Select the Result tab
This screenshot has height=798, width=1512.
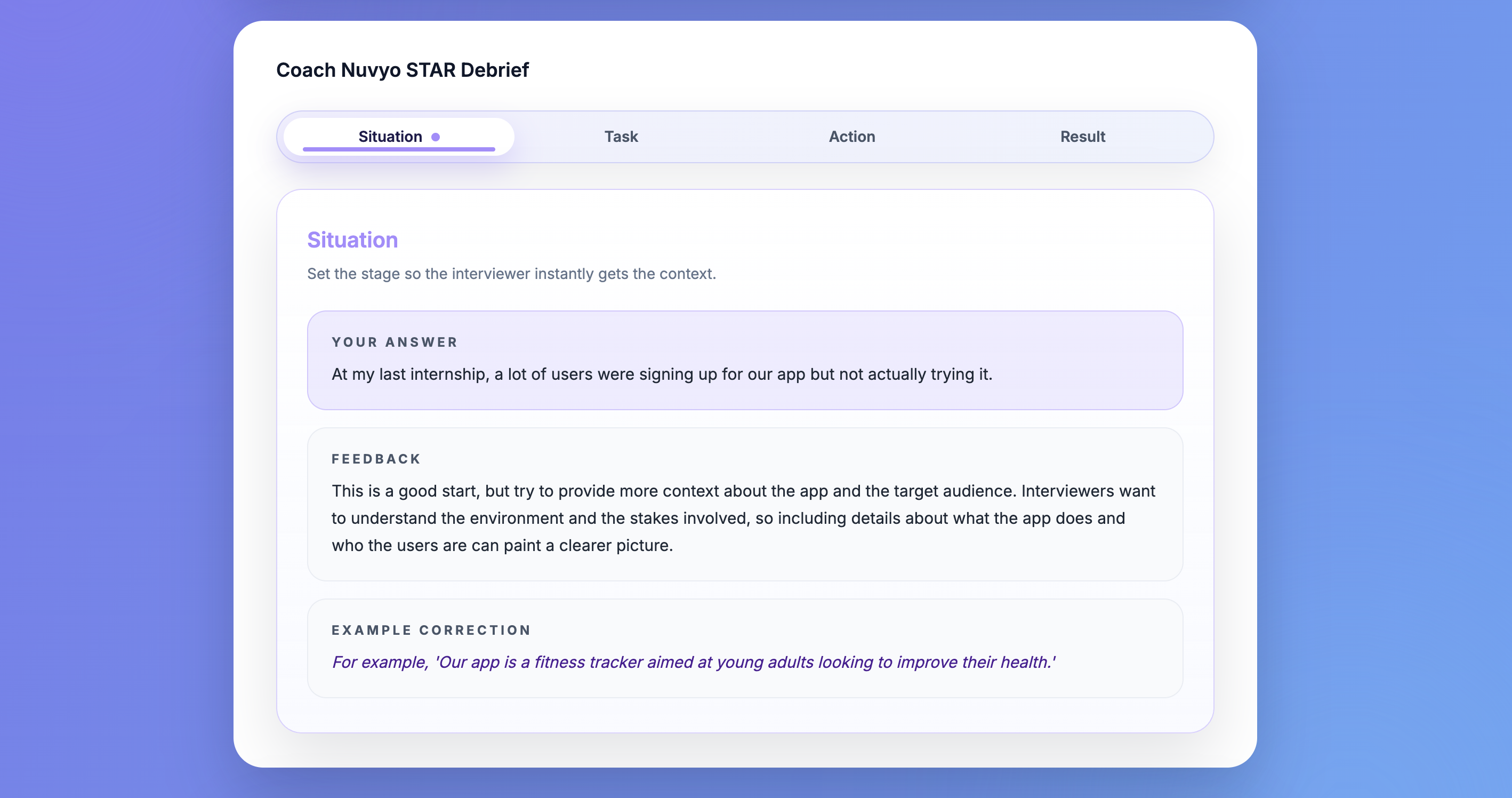pos(1082,137)
